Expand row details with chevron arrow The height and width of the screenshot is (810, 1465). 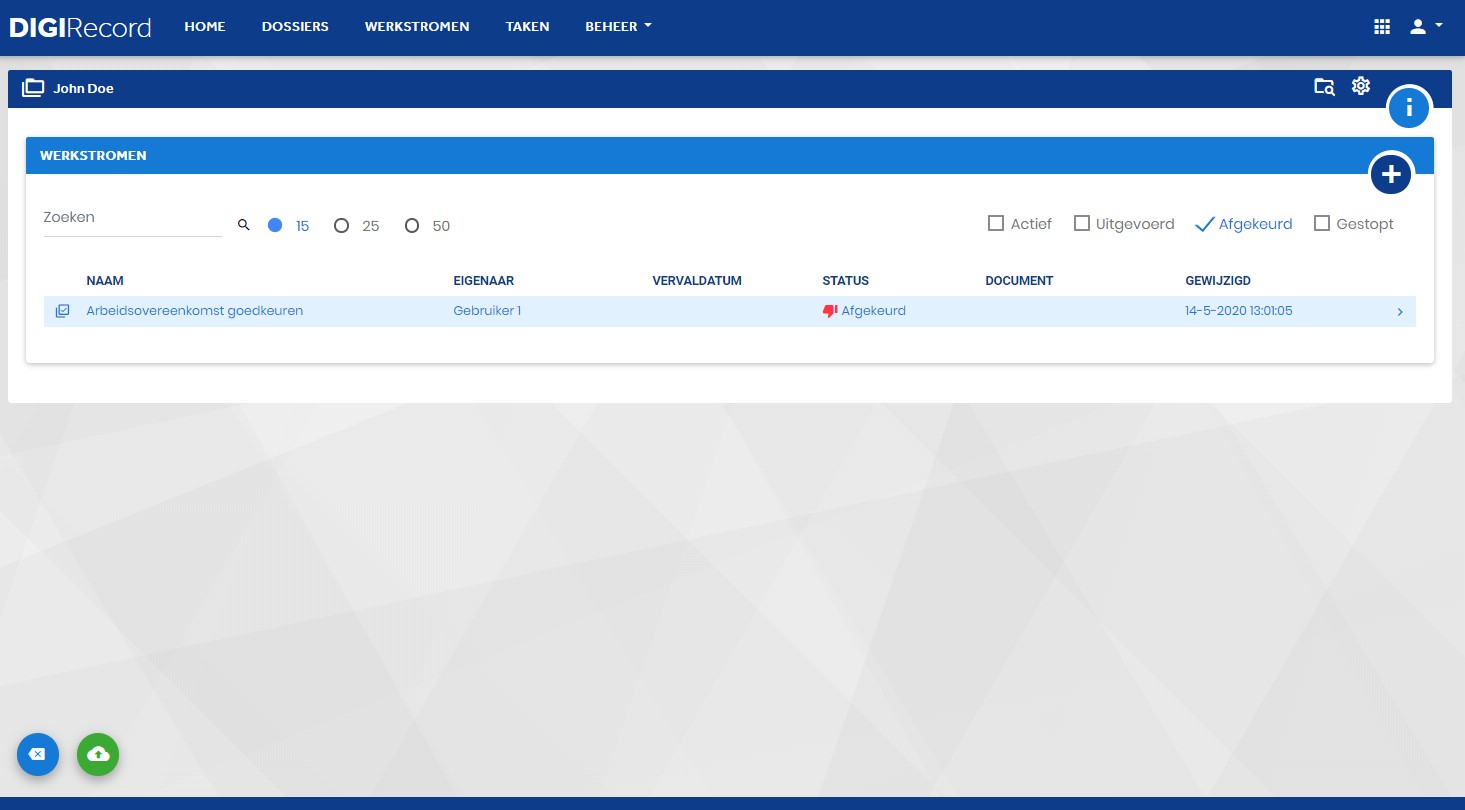[x=1400, y=312]
